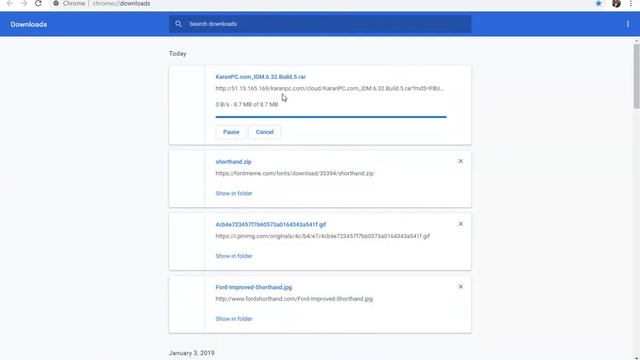640x360 pixels.
Task: Click the scrollbar down arrow
Action: [x=636, y=358]
